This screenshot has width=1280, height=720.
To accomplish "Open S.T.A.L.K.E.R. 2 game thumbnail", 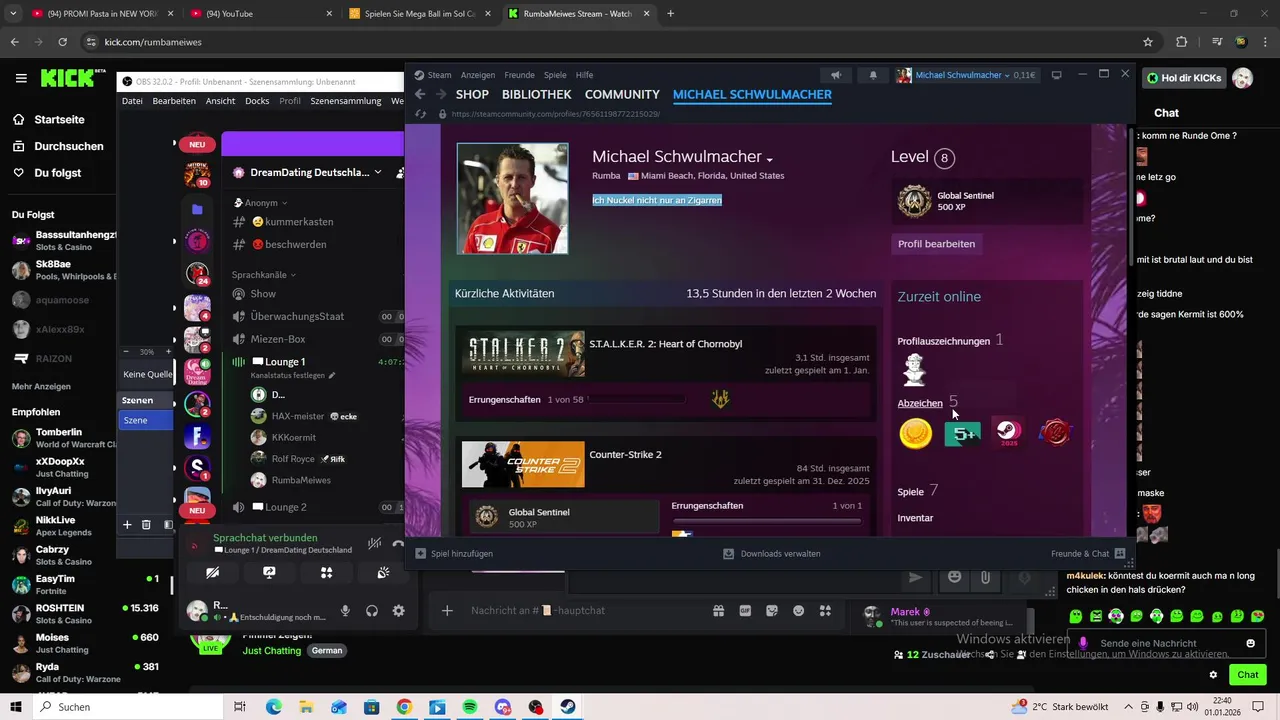I will tap(523, 354).
